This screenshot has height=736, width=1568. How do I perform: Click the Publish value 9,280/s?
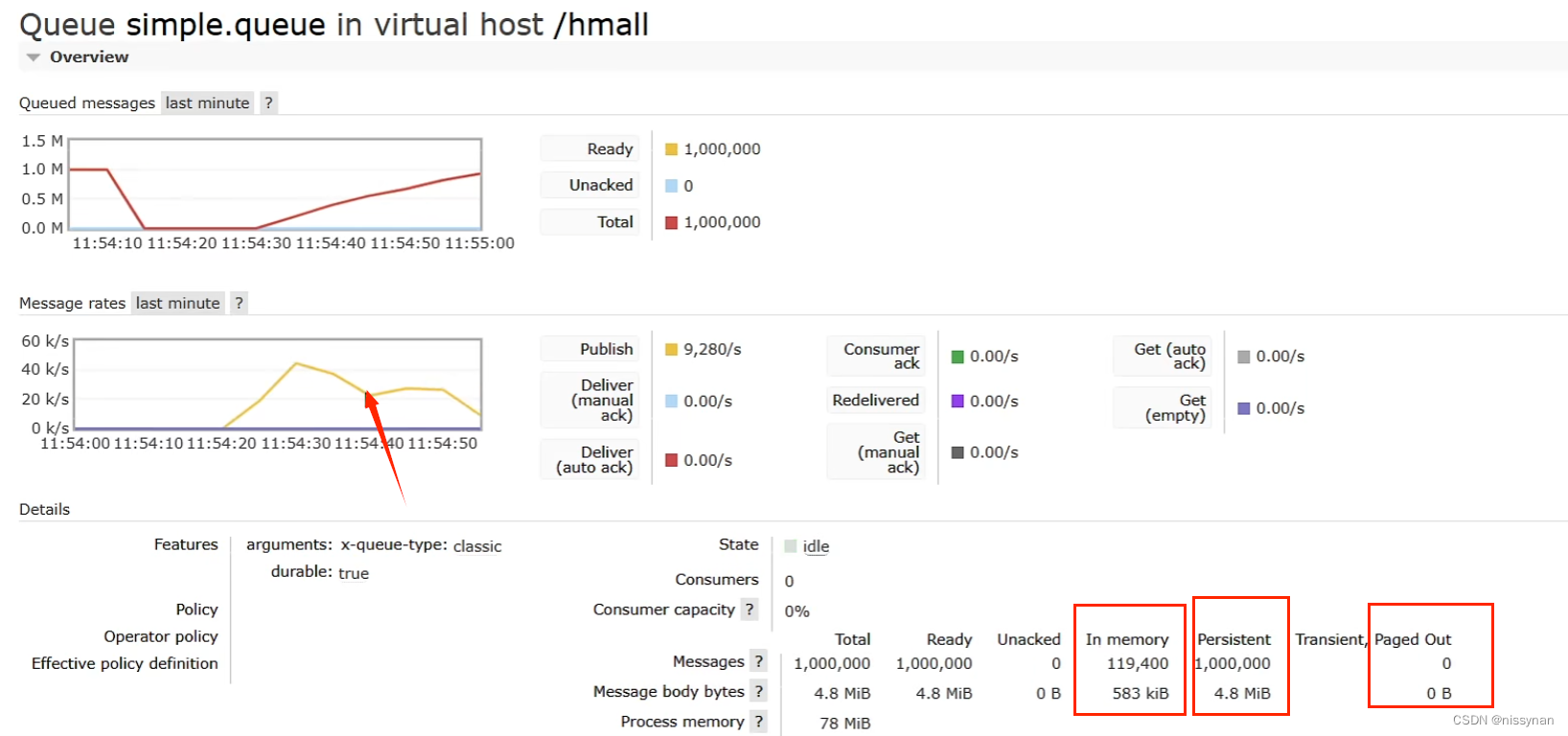712,350
